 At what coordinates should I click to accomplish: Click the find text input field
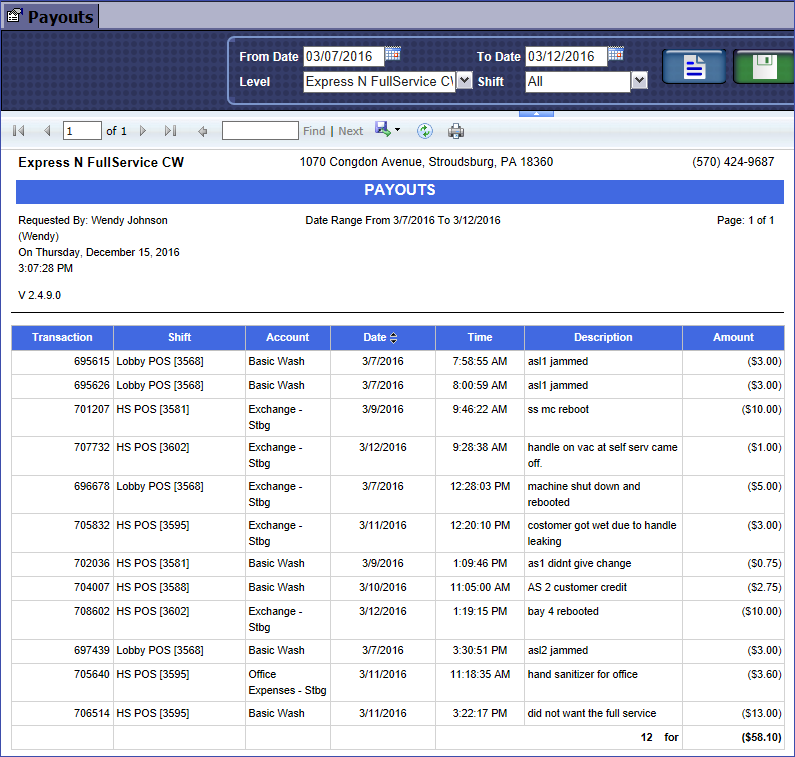pos(260,131)
